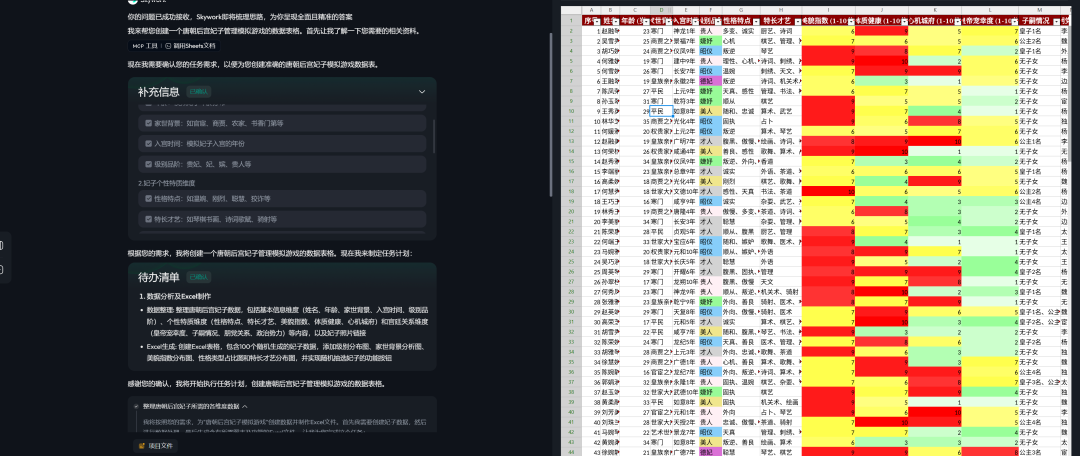Open filter dropdown for 体质健康 column
The image size is (1080, 456).
(904, 21)
